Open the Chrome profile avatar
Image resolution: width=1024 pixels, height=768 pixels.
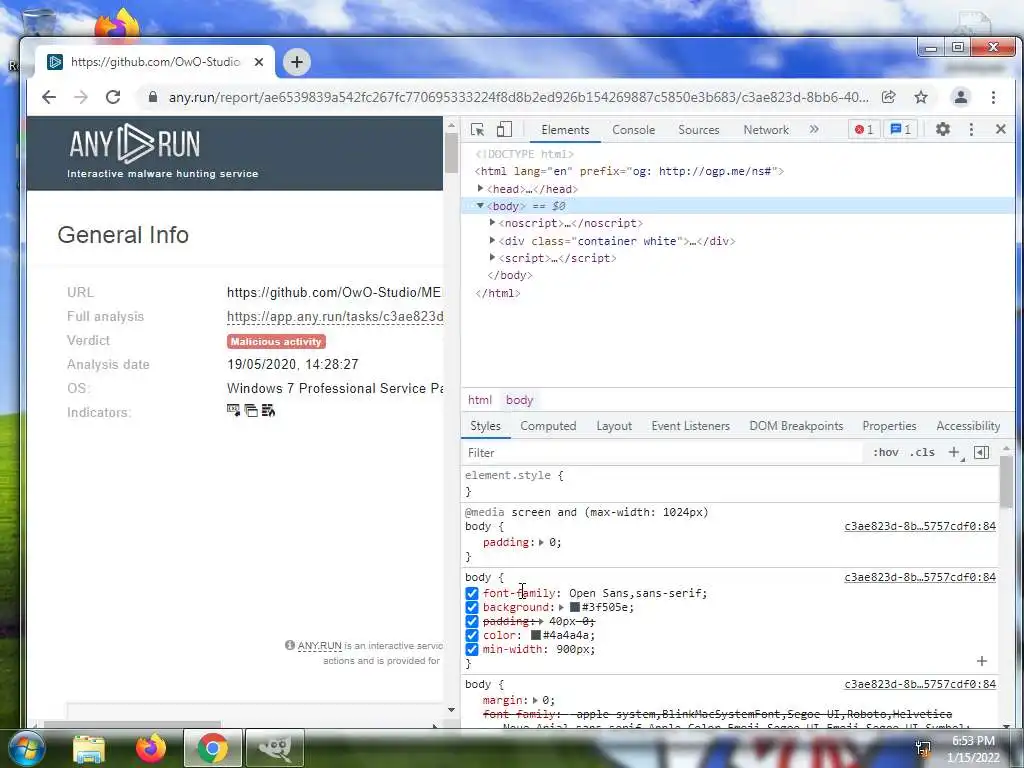click(961, 97)
